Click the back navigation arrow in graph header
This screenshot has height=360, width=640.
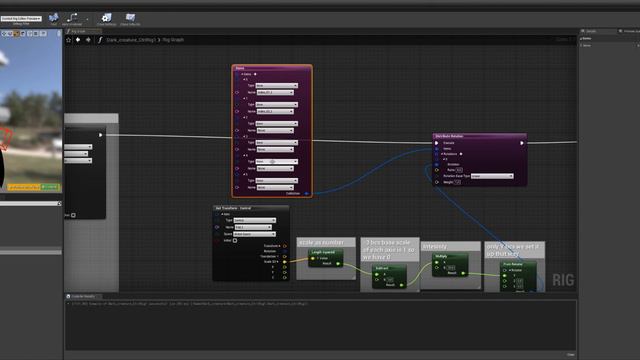[78, 40]
